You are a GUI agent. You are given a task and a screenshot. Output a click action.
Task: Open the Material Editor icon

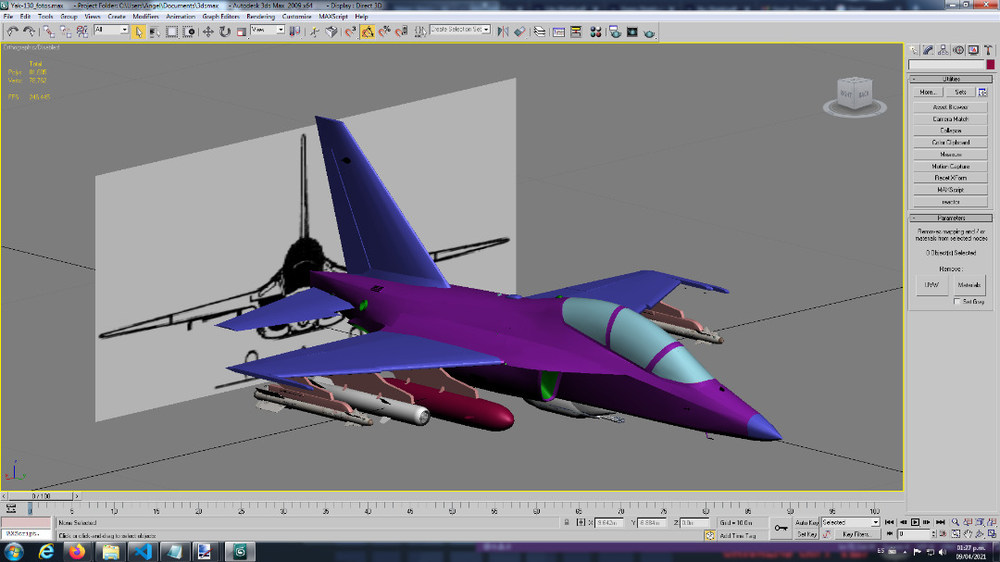click(x=595, y=32)
